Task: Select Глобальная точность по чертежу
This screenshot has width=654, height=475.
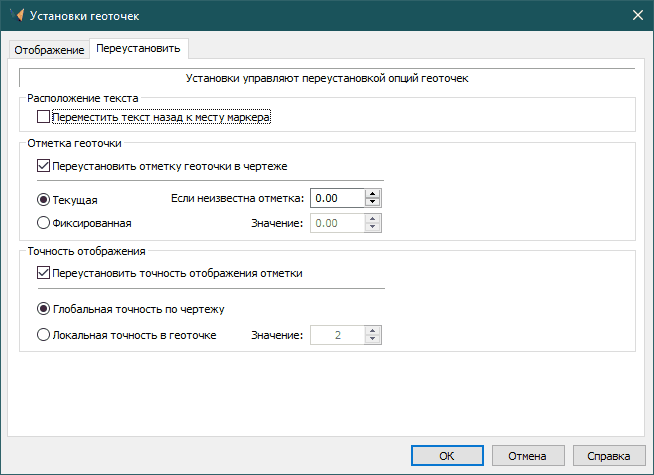Action: tap(43, 309)
